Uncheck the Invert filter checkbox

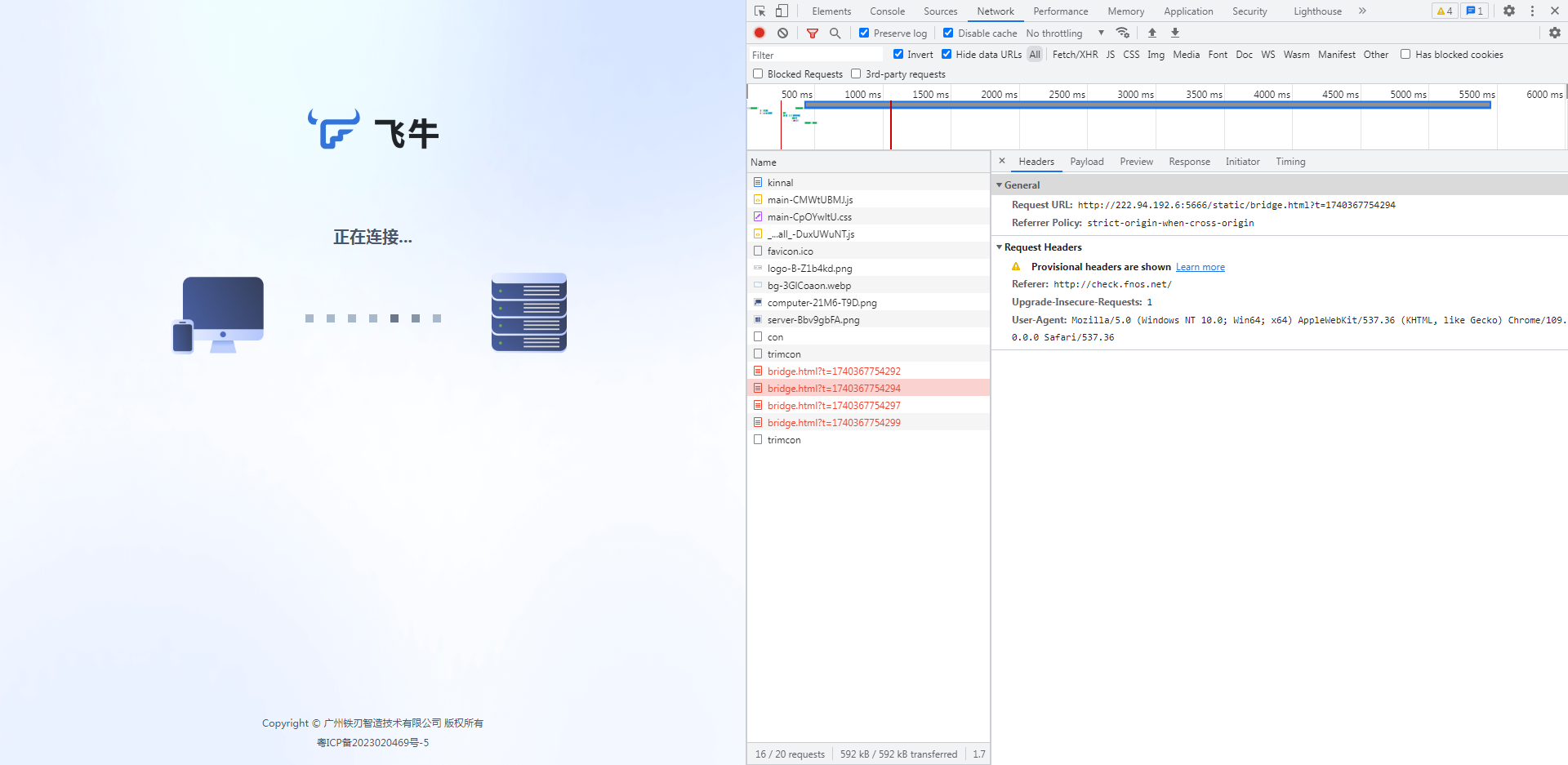click(x=898, y=54)
